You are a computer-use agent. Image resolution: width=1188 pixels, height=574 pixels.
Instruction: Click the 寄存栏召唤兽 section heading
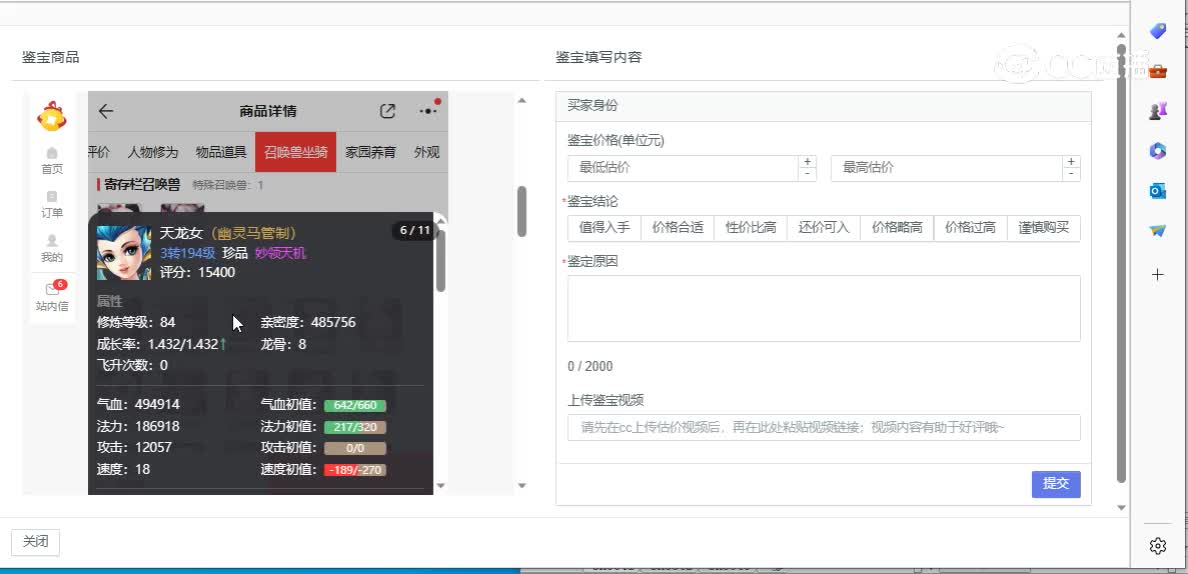142,184
